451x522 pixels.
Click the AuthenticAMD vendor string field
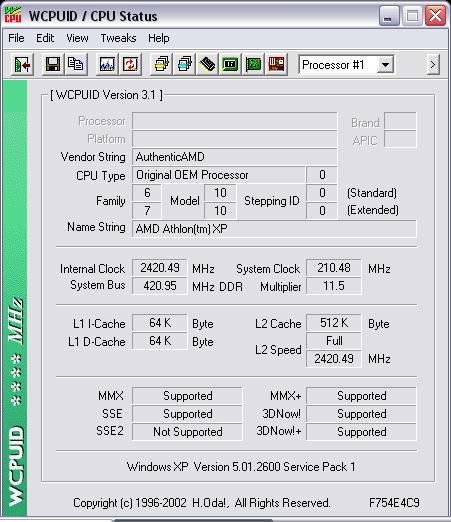tap(234, 157)
